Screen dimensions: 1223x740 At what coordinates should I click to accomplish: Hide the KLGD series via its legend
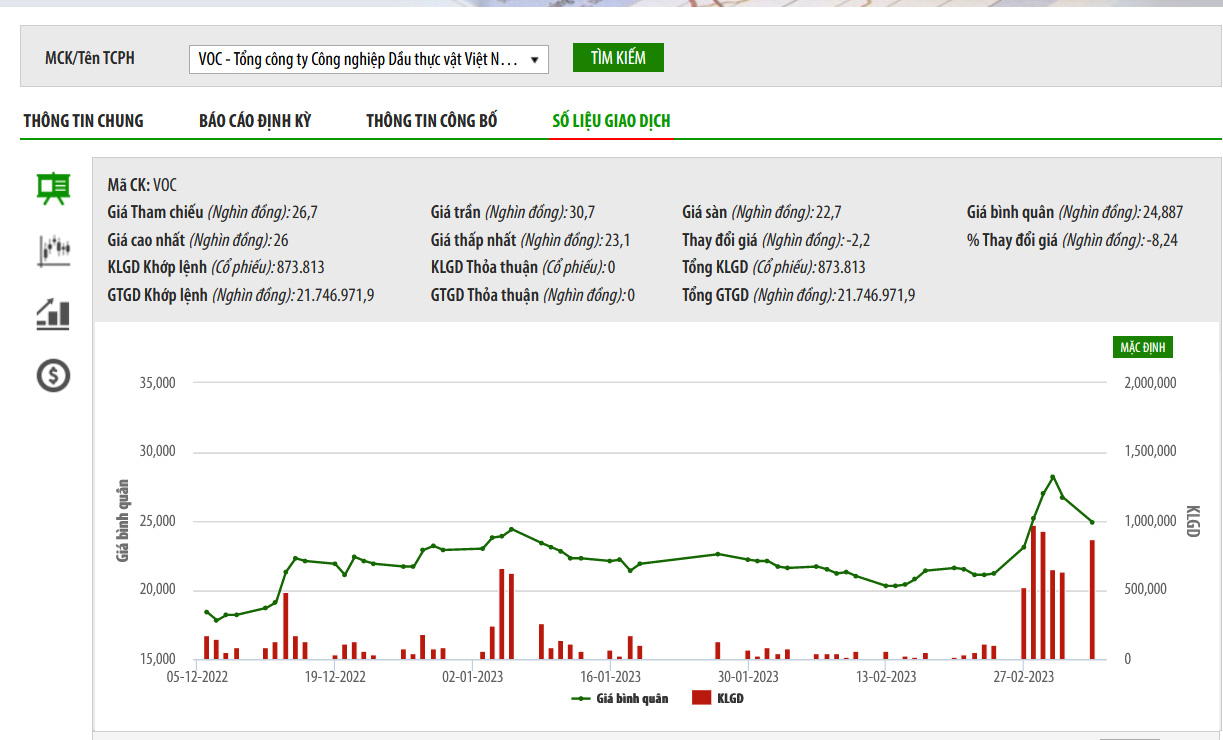coord(718,698)
